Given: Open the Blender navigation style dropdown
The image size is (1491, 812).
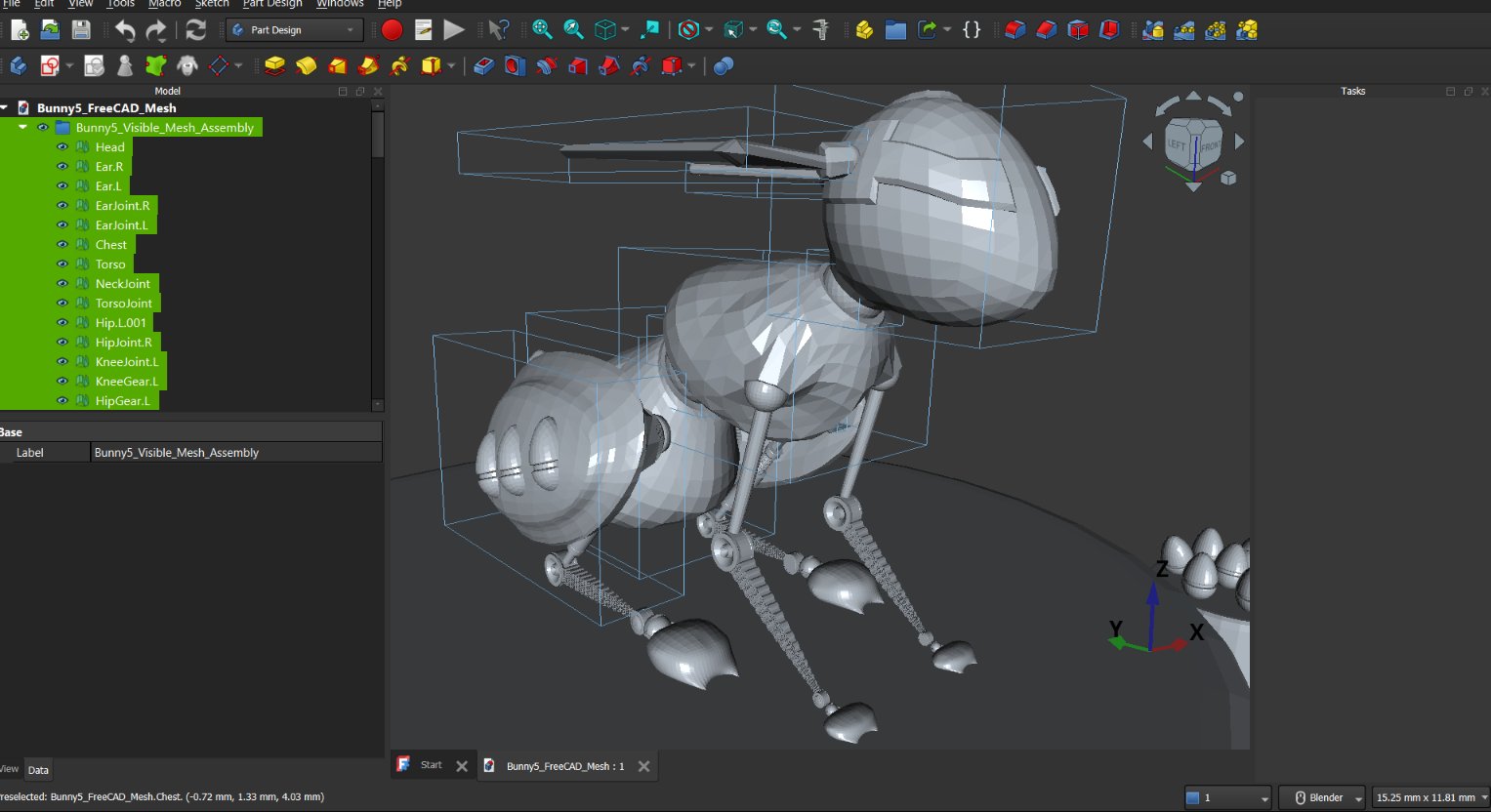Looking at the screenshot, I should coord(1323,797).
